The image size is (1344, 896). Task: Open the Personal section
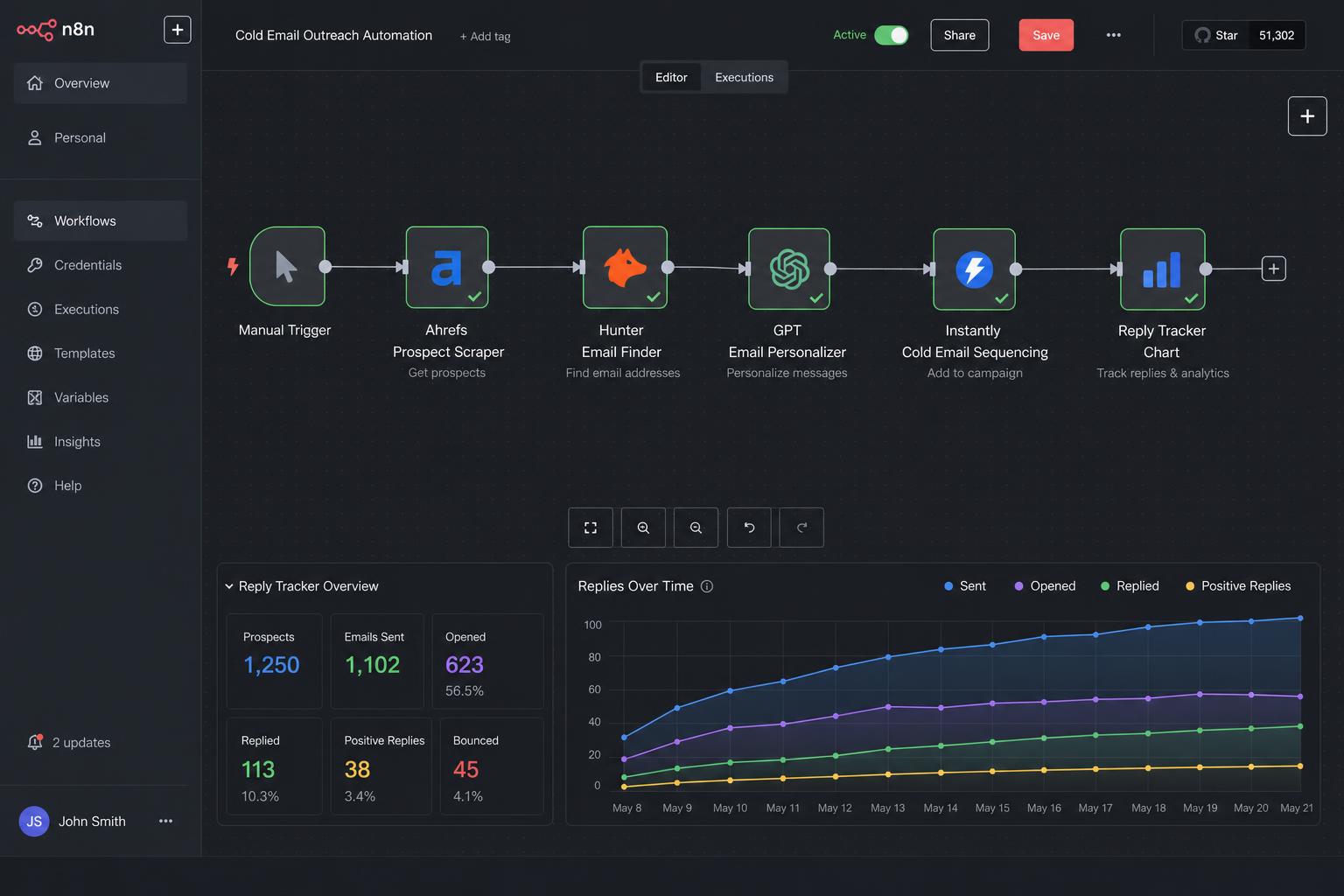click(x=100, y=137)
